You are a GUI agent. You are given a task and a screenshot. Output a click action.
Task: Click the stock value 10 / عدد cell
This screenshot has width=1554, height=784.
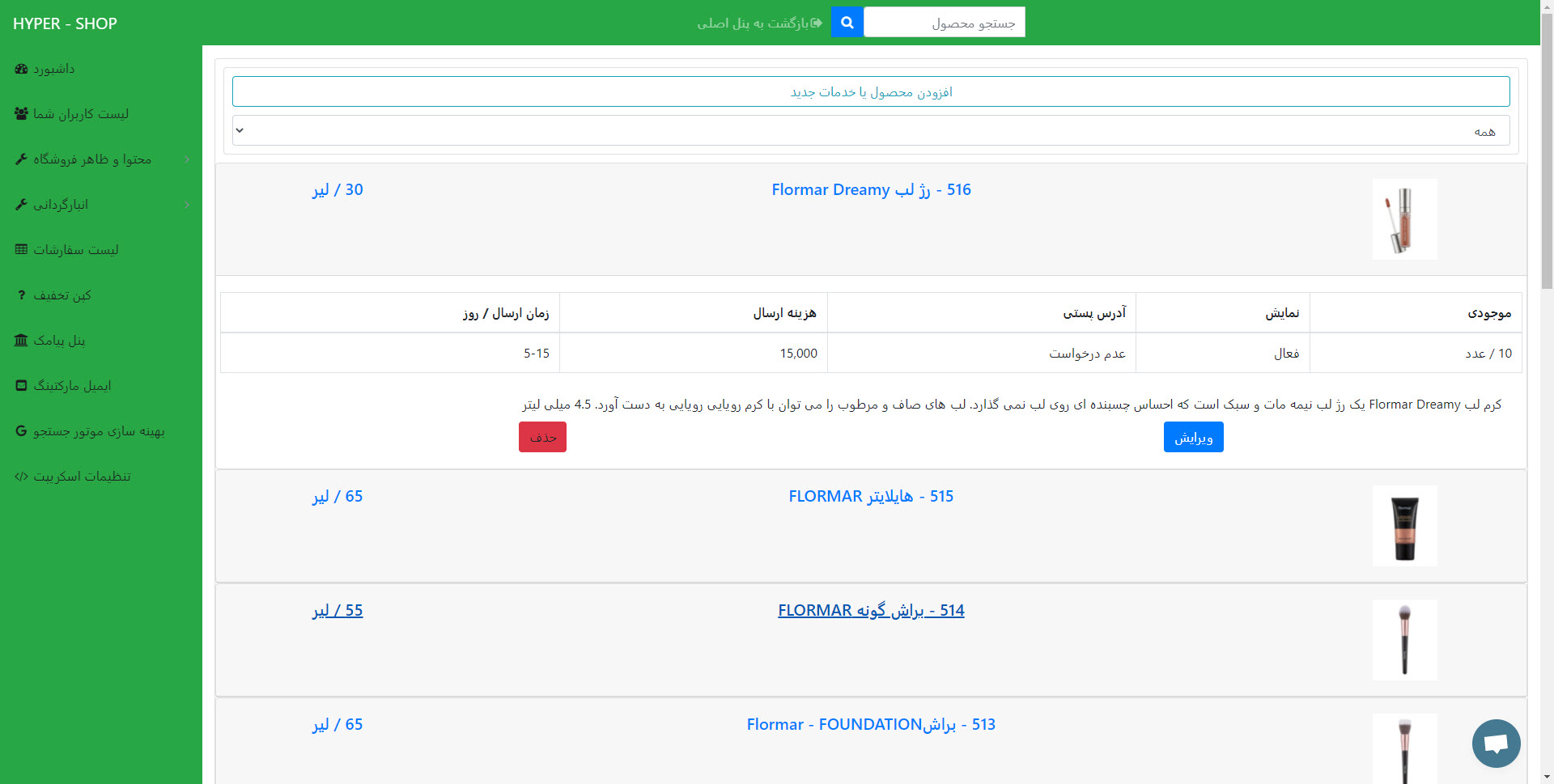1416,353
